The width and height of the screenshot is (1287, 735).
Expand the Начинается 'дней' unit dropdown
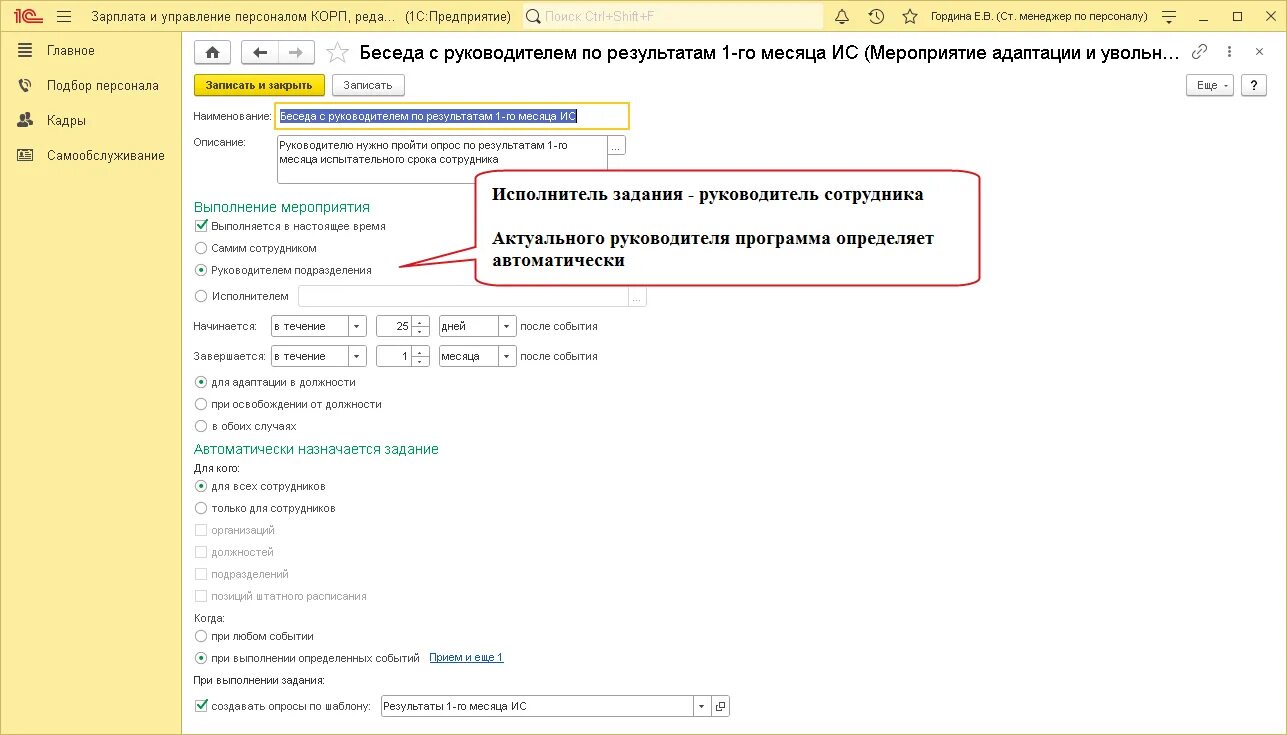[x=507, y=326]
